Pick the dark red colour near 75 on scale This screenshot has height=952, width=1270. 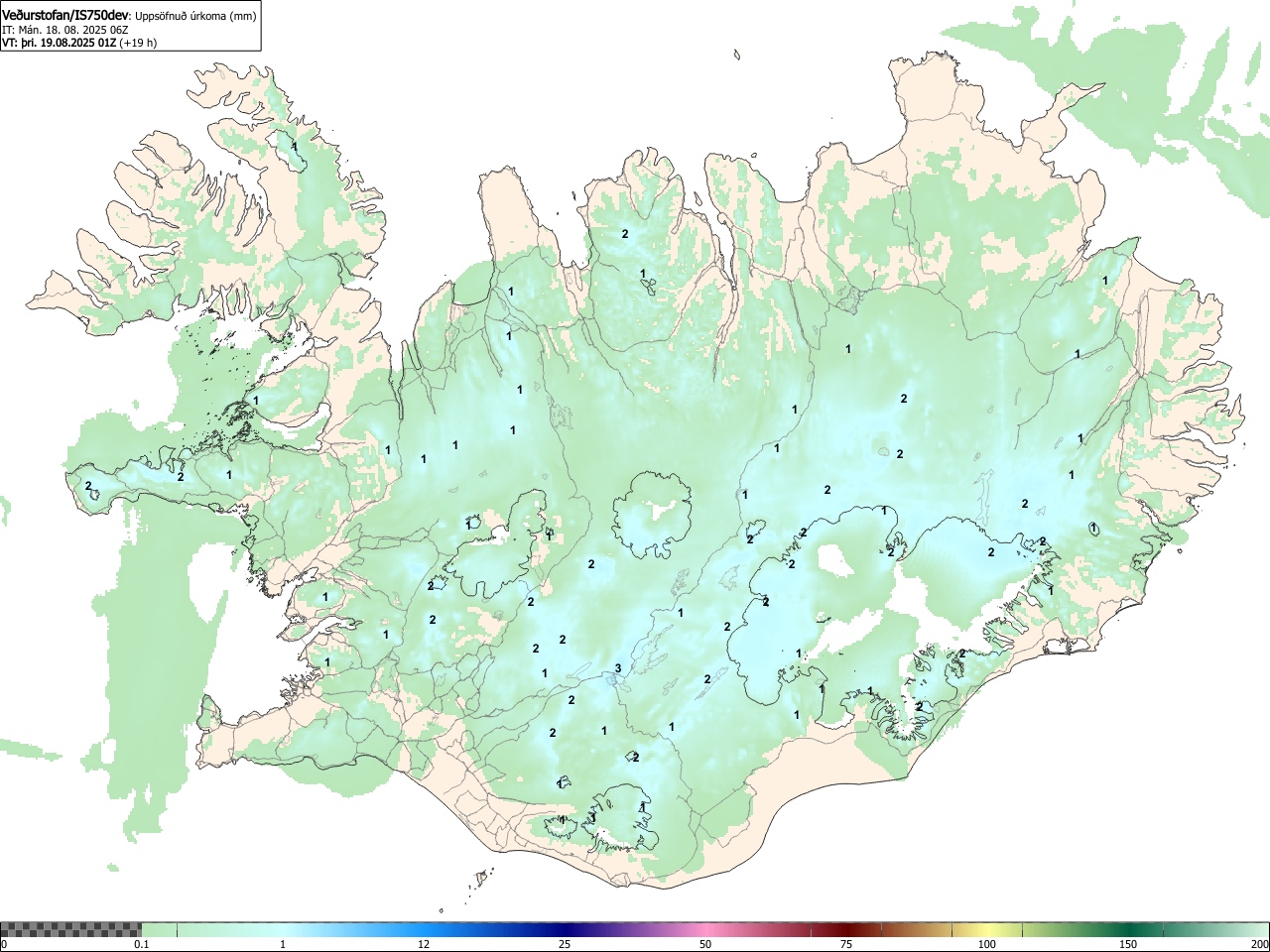pos(845,929)
